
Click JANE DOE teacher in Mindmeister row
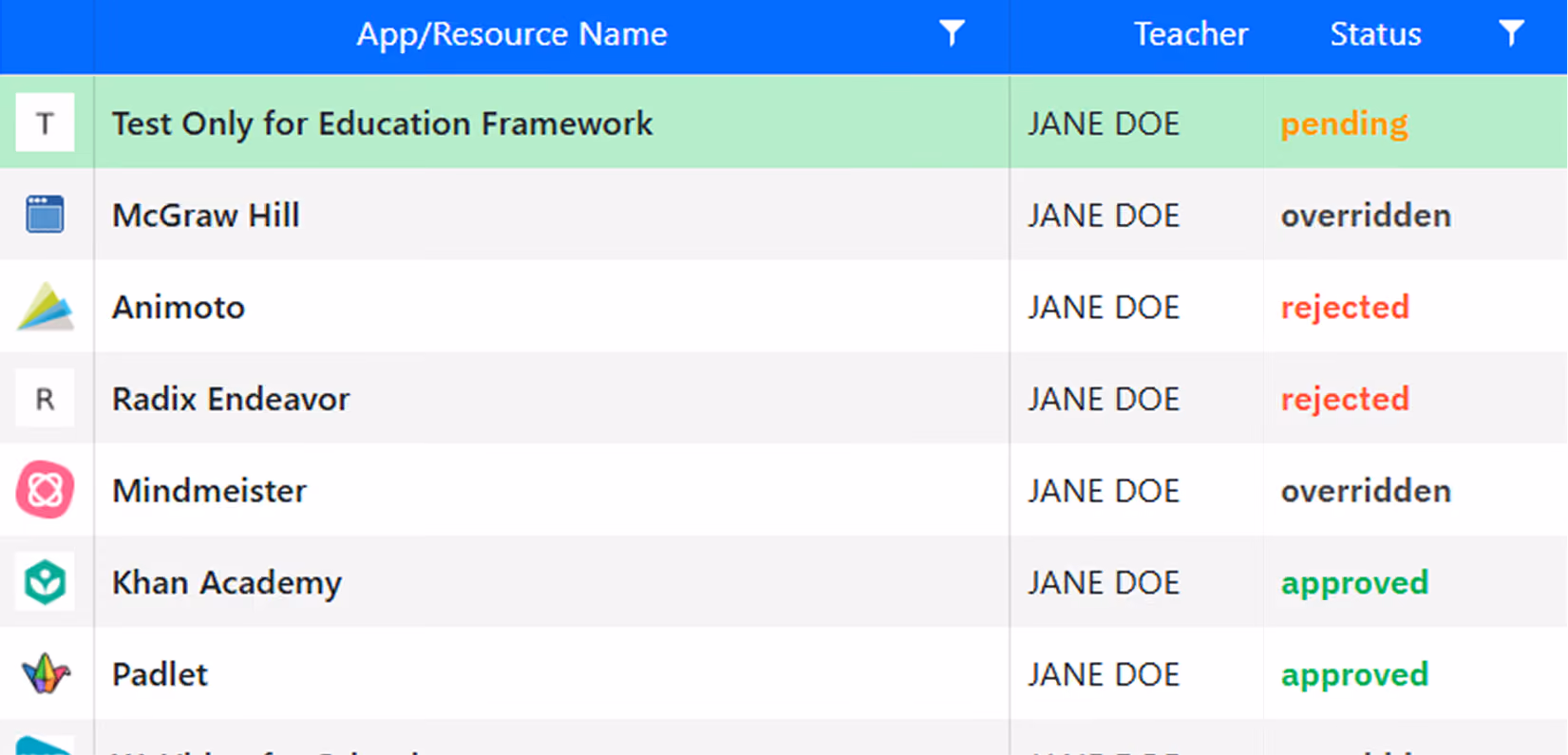[x=1104, y=491]
